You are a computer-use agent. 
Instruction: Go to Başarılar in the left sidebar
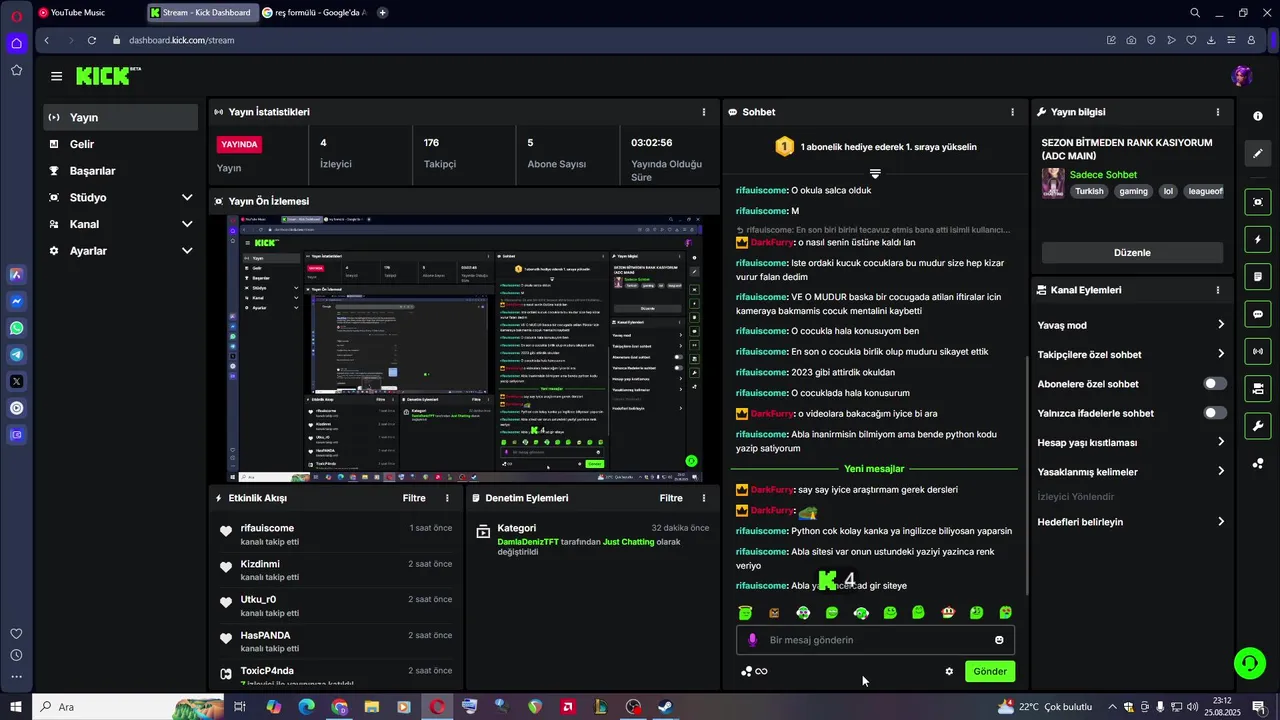pos(121,171)
